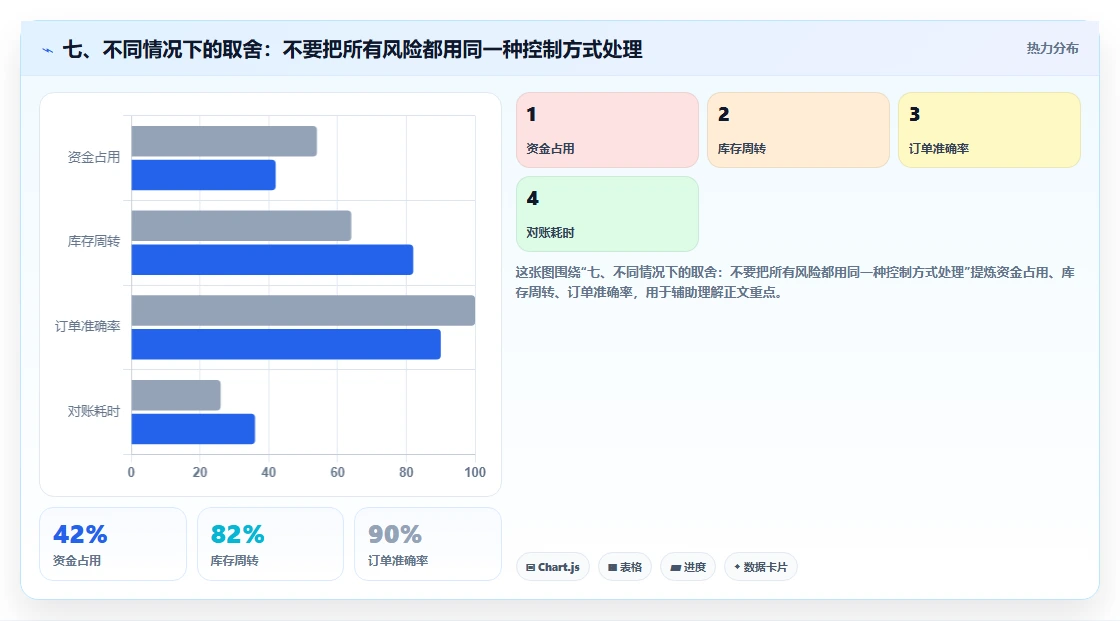1120x621 pixels.
Task: Click the x-axis value 20
Action: (200, 472)
